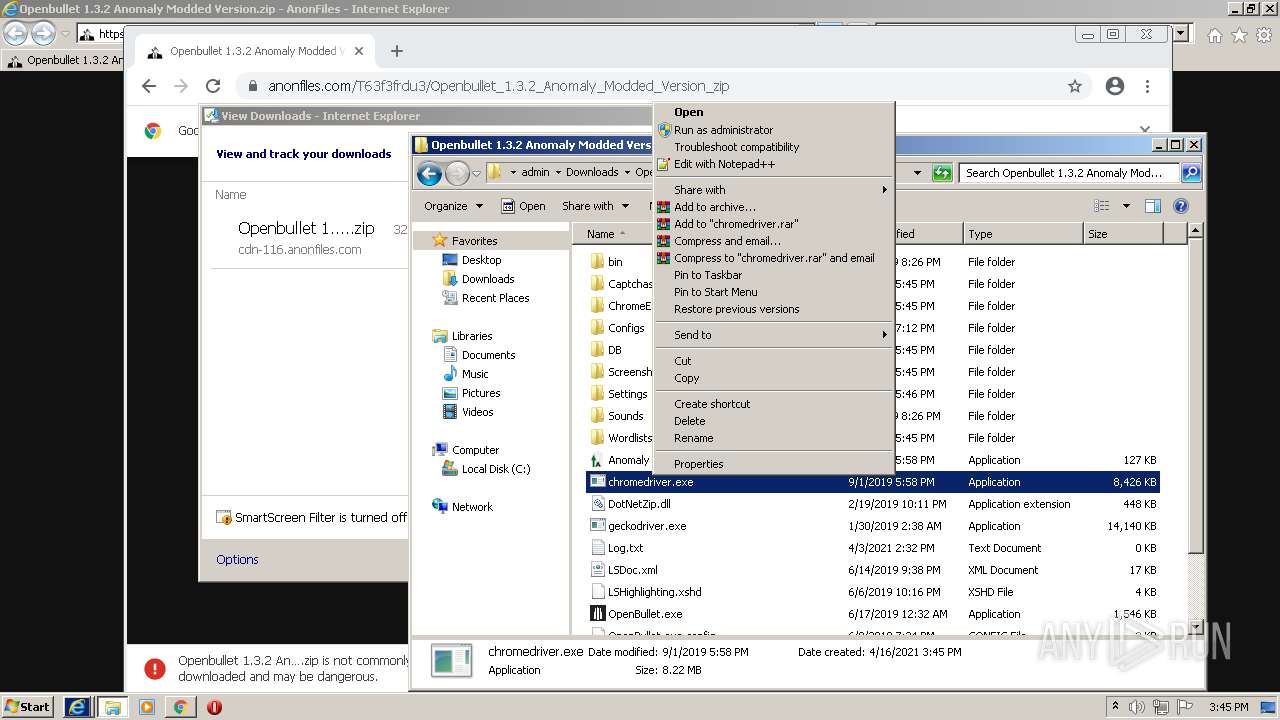Select 'Cut' from the context menu
Viewport: 1280px width, 720px height.
tap(773, 361)
